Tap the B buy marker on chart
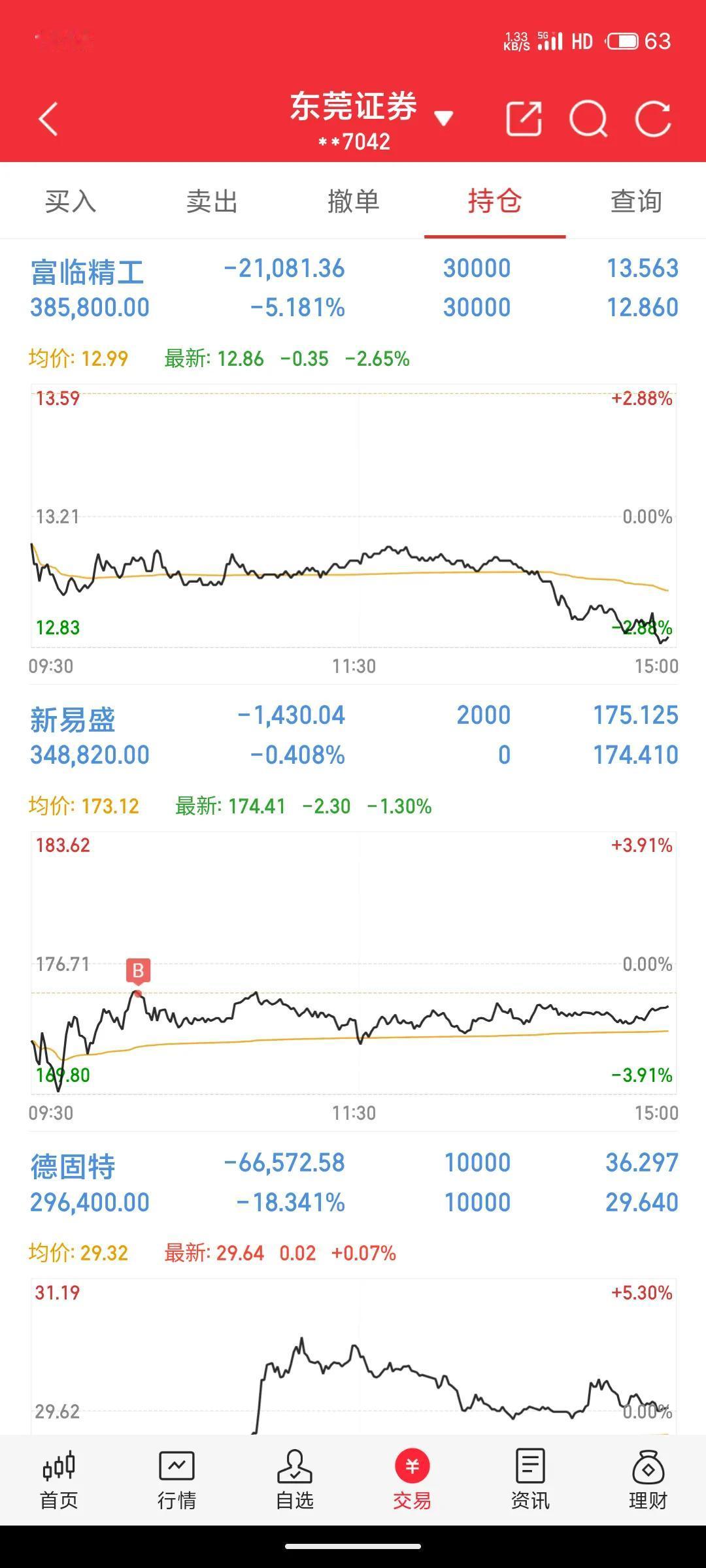The width and height of the screenshot is (706, 1568). (138, 972)
